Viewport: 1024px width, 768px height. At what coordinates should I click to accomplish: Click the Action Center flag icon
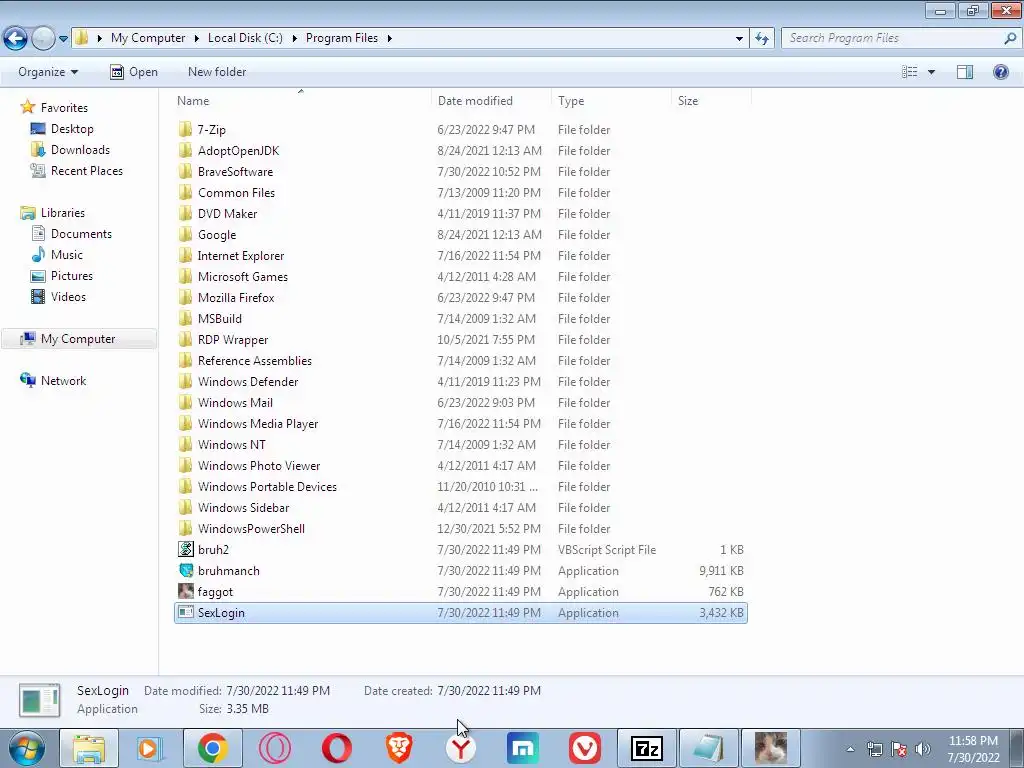click(899, 749)
